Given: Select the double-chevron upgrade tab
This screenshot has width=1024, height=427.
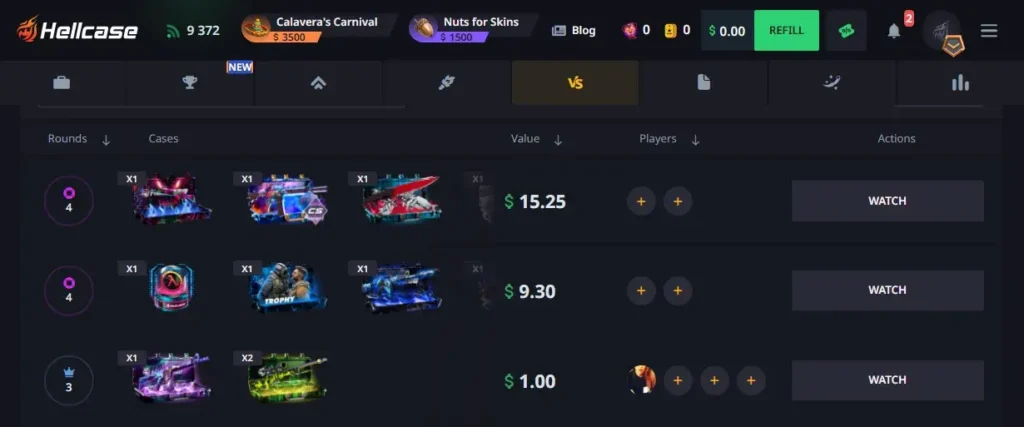Looking at the screenshot, I should click(318, 83).
